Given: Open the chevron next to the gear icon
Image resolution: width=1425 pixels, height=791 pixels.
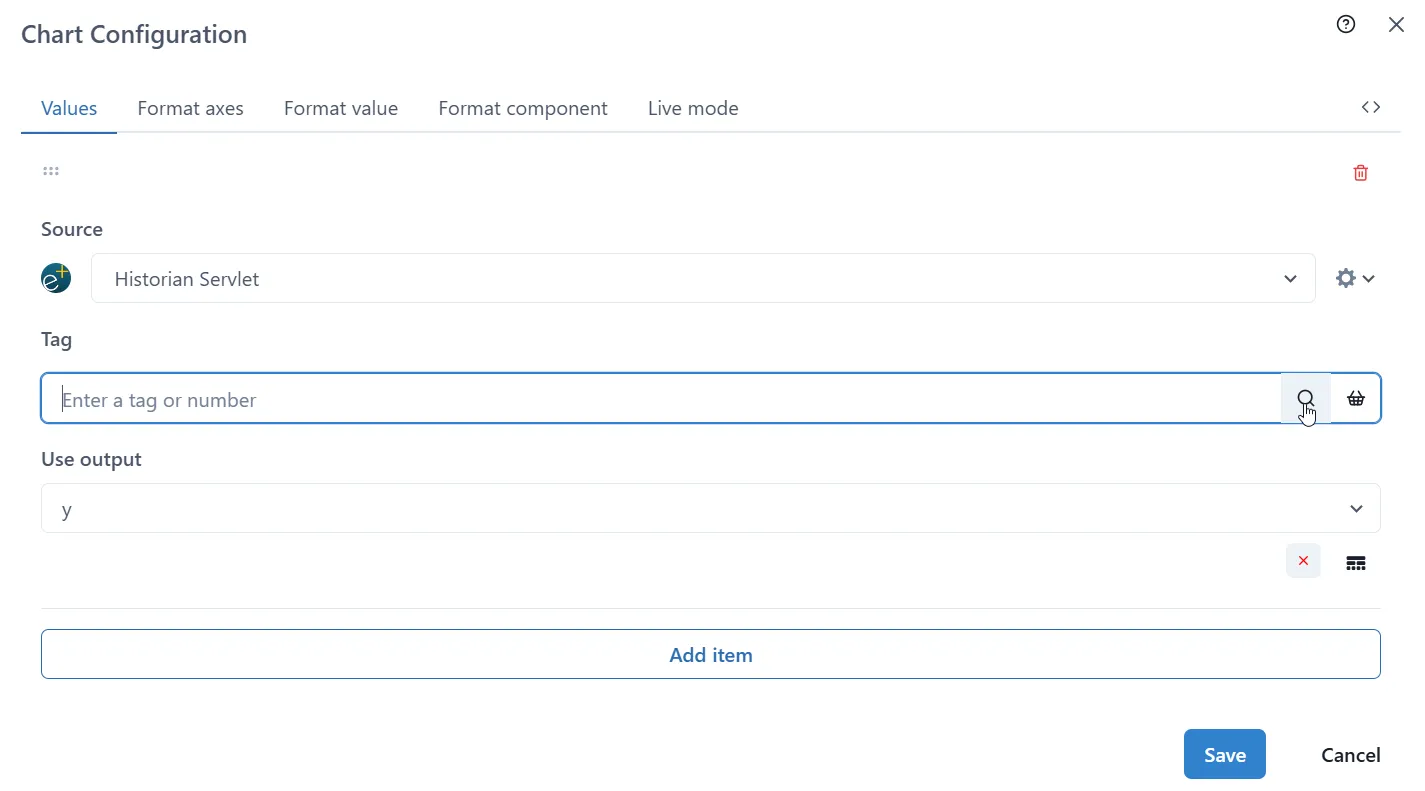Looking at the screenshot, I should 1368,278.
